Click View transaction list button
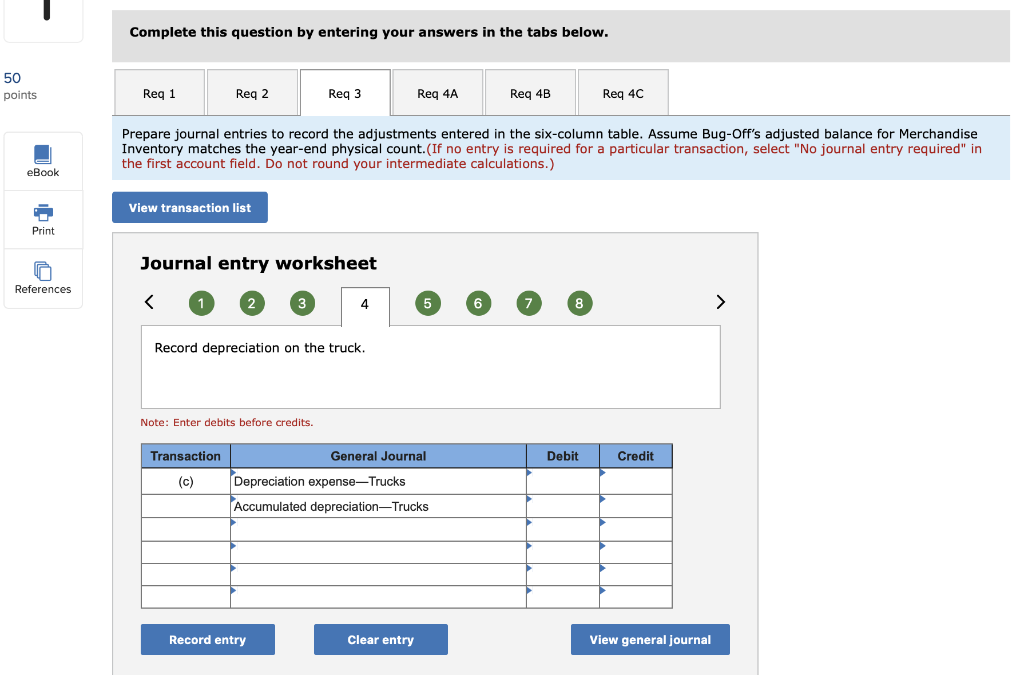The height and width of the screenshot is (675, 1024). tap(189, 208)
